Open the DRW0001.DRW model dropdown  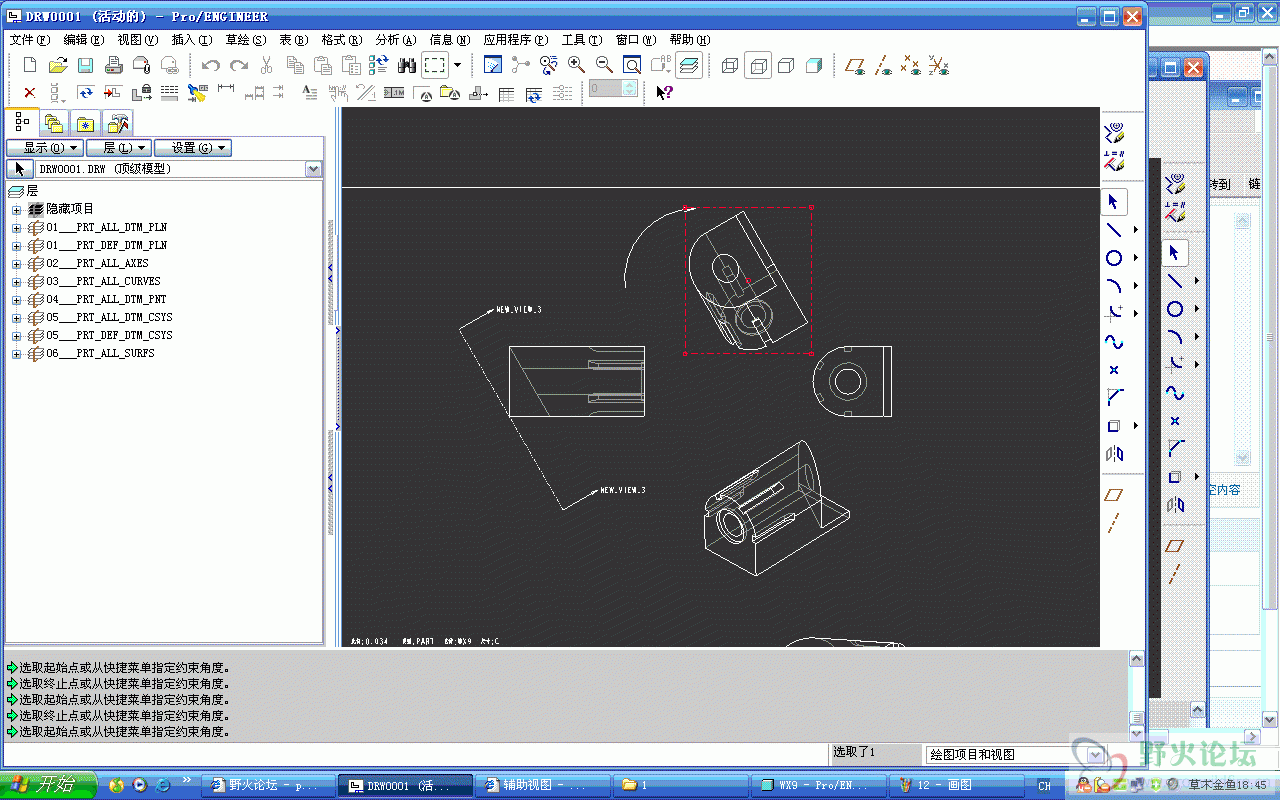[313, 169]
